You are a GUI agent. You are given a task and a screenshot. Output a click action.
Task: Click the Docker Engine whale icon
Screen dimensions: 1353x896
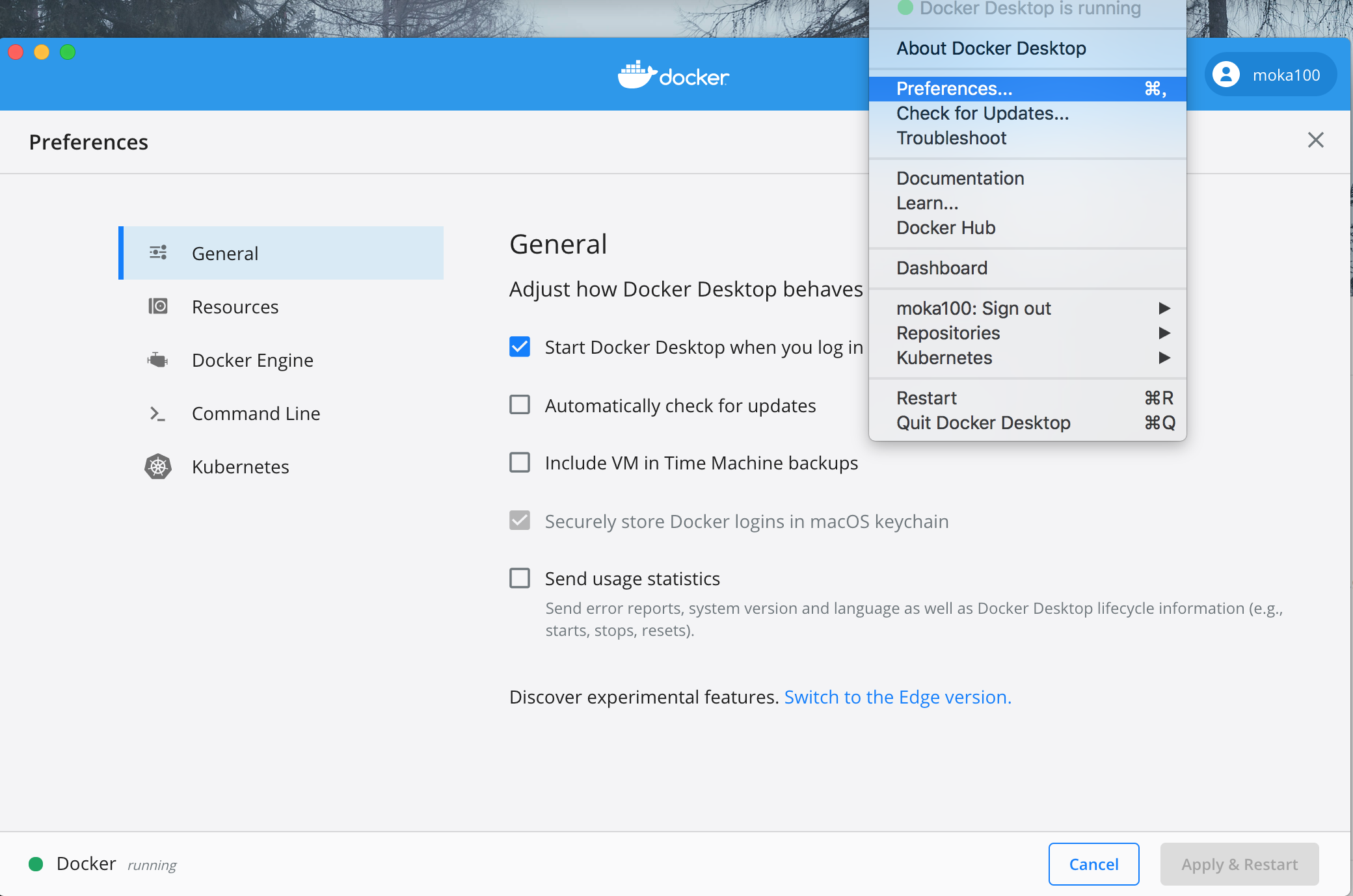click(x=158, y=360)
